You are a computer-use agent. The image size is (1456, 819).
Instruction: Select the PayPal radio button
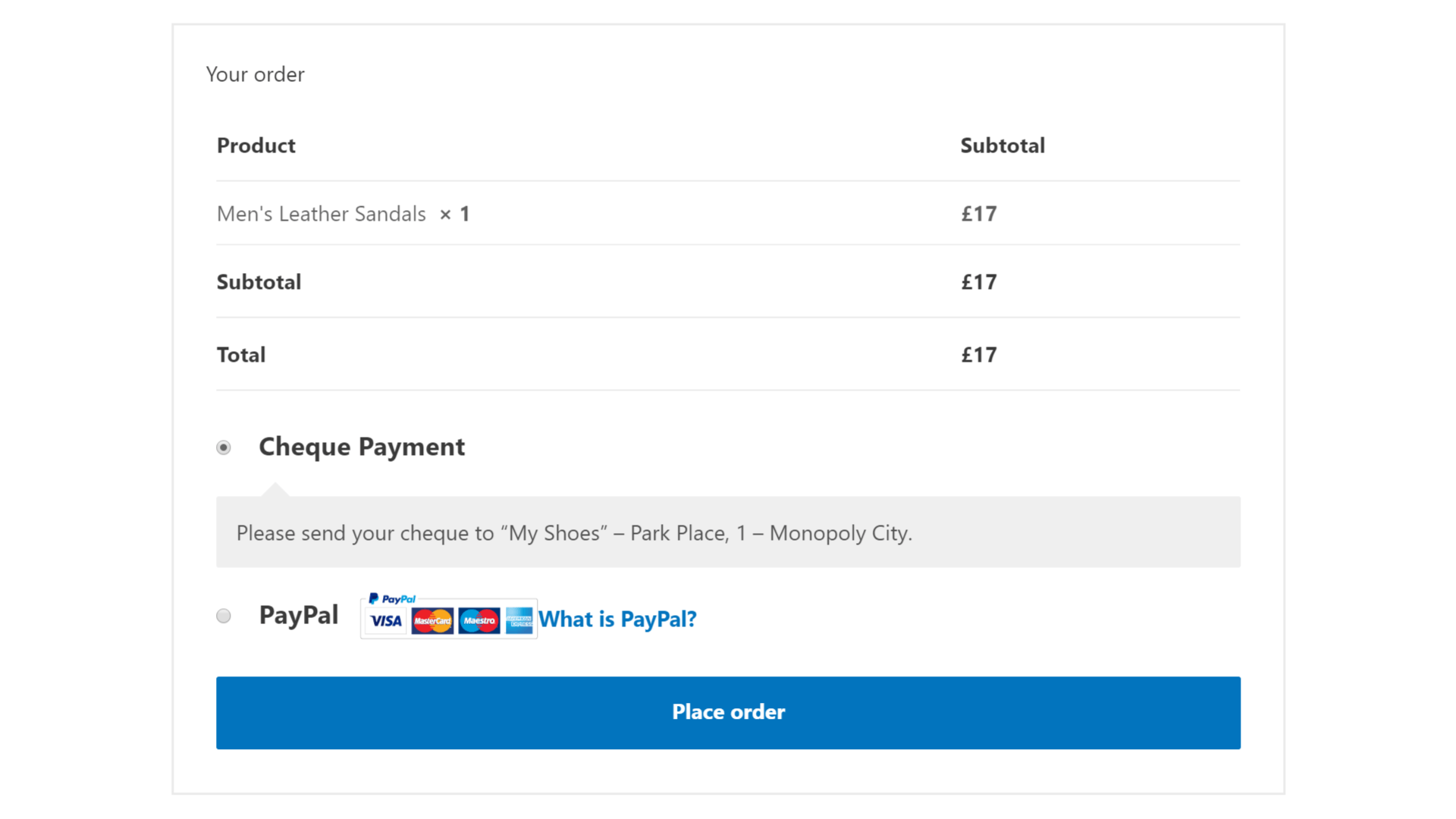pos(224,616)
